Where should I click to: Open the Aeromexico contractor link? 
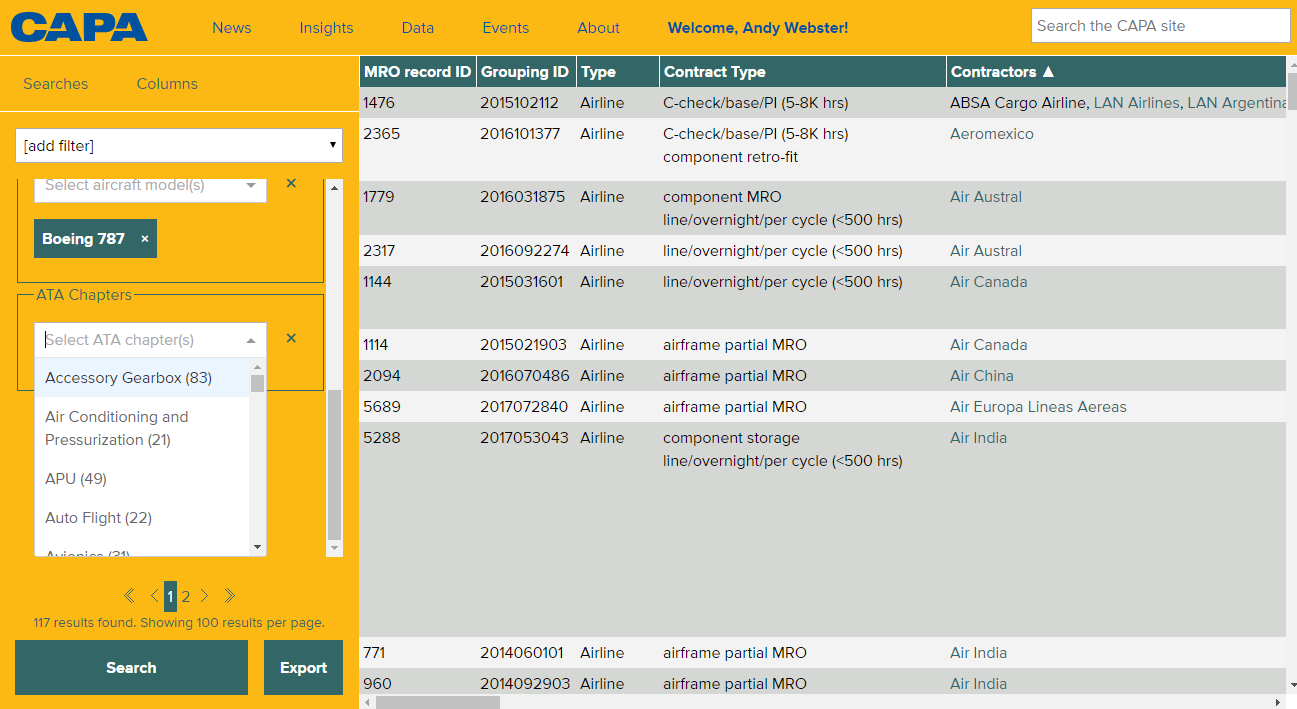[992, 134]
